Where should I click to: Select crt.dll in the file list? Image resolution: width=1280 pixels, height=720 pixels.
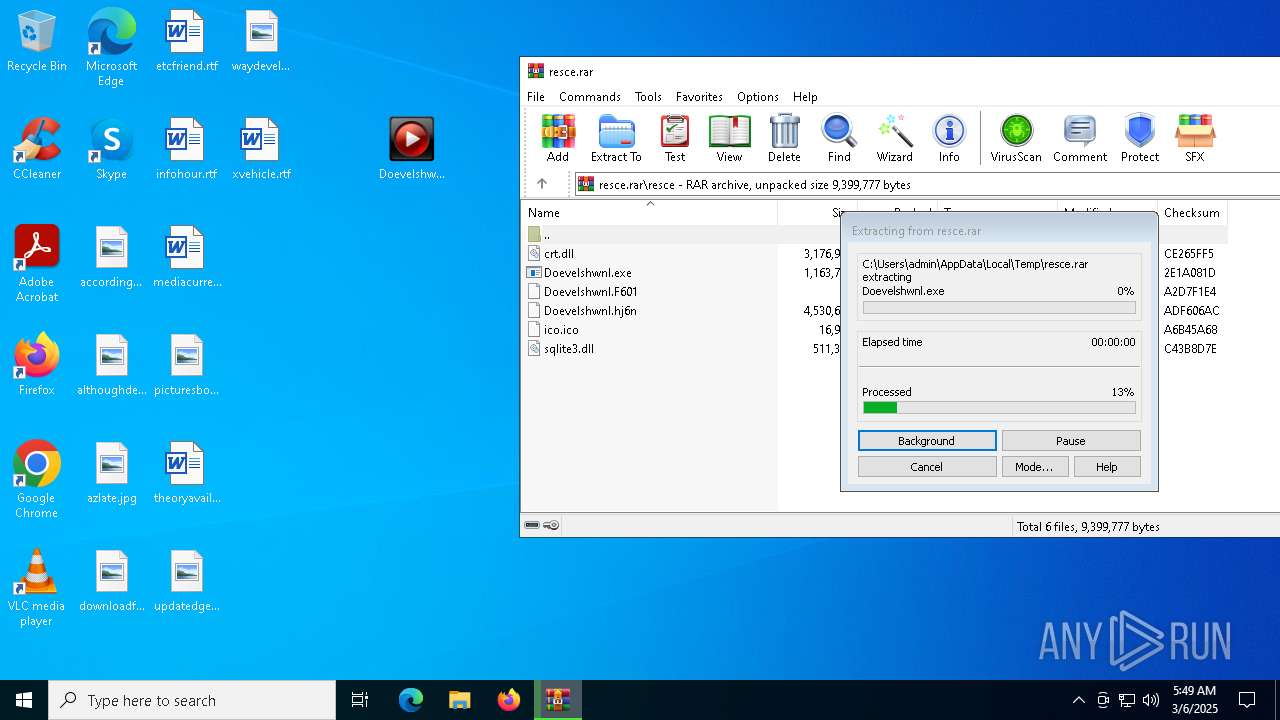(559, 254)
